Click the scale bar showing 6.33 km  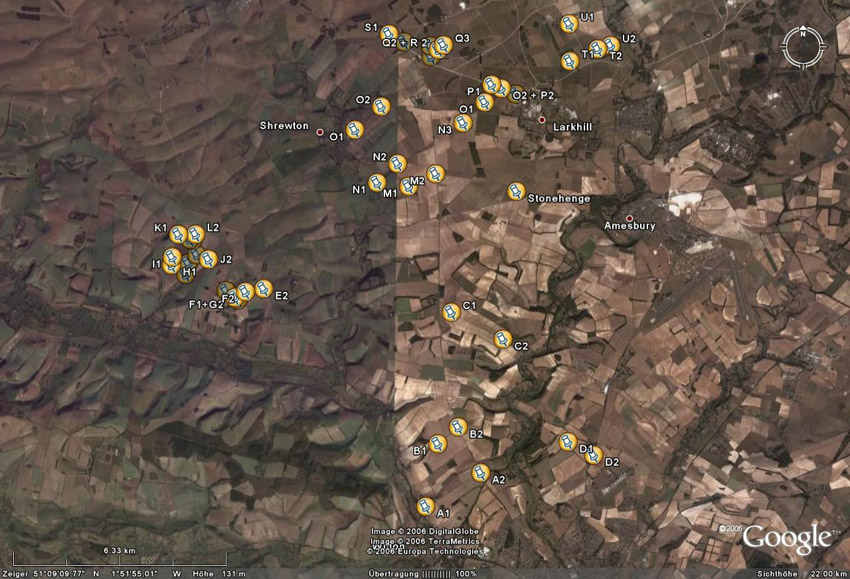(118, 558)
